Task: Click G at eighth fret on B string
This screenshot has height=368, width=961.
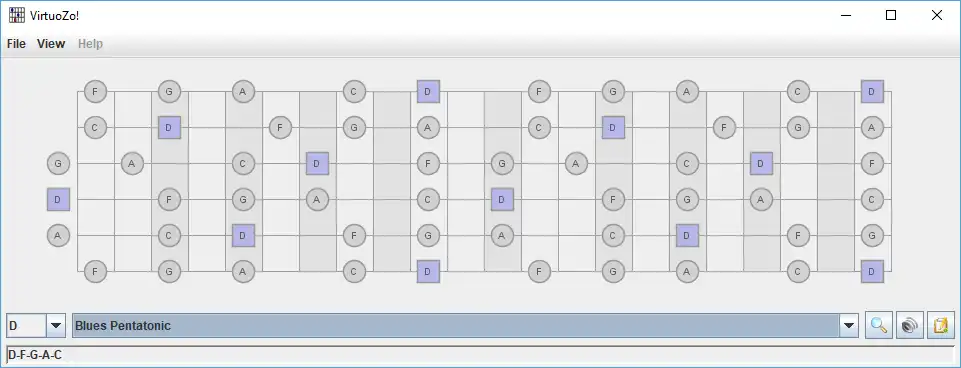Action: coord(354,128)
